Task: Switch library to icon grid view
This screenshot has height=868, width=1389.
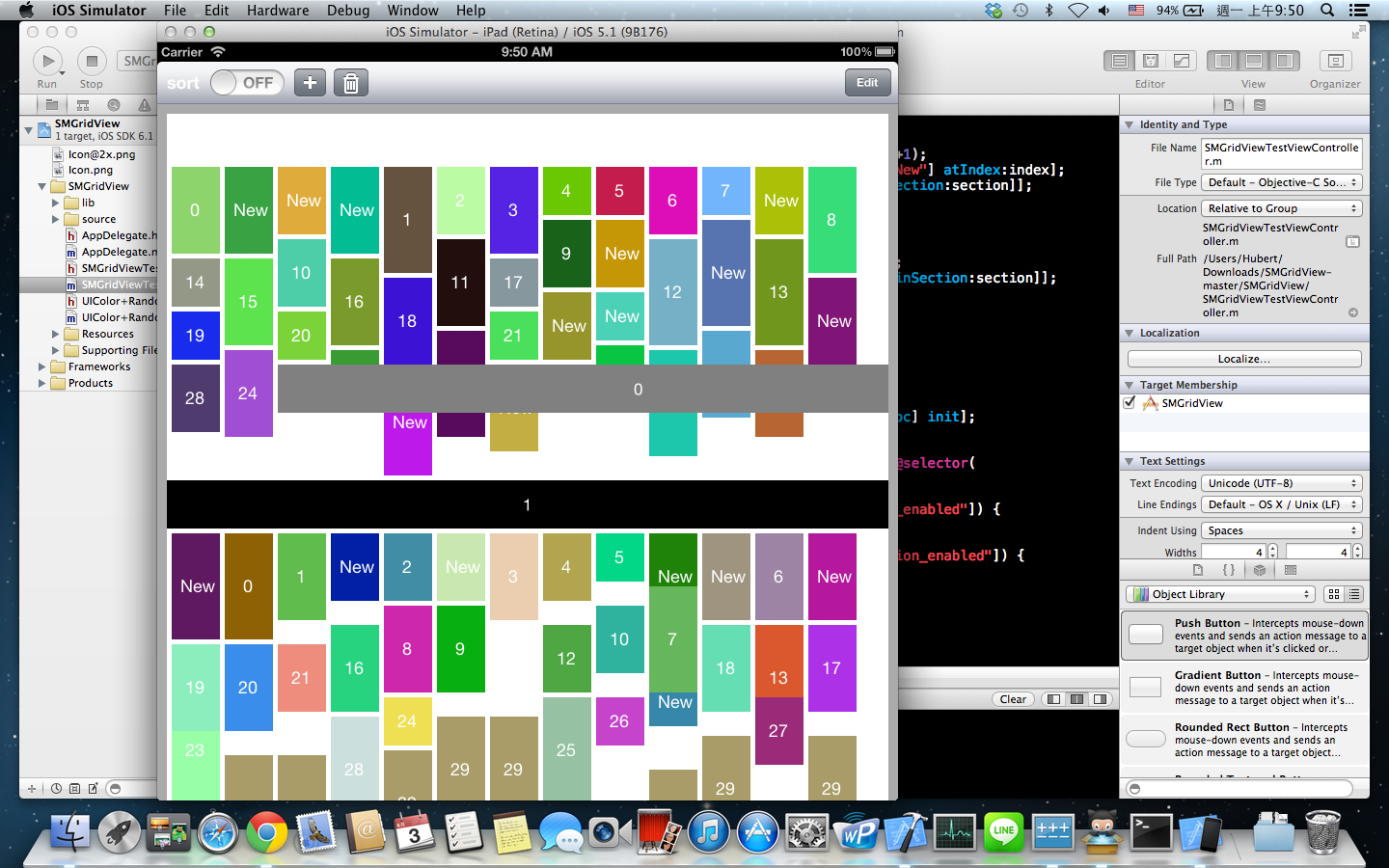Action: pos(1334,594)
